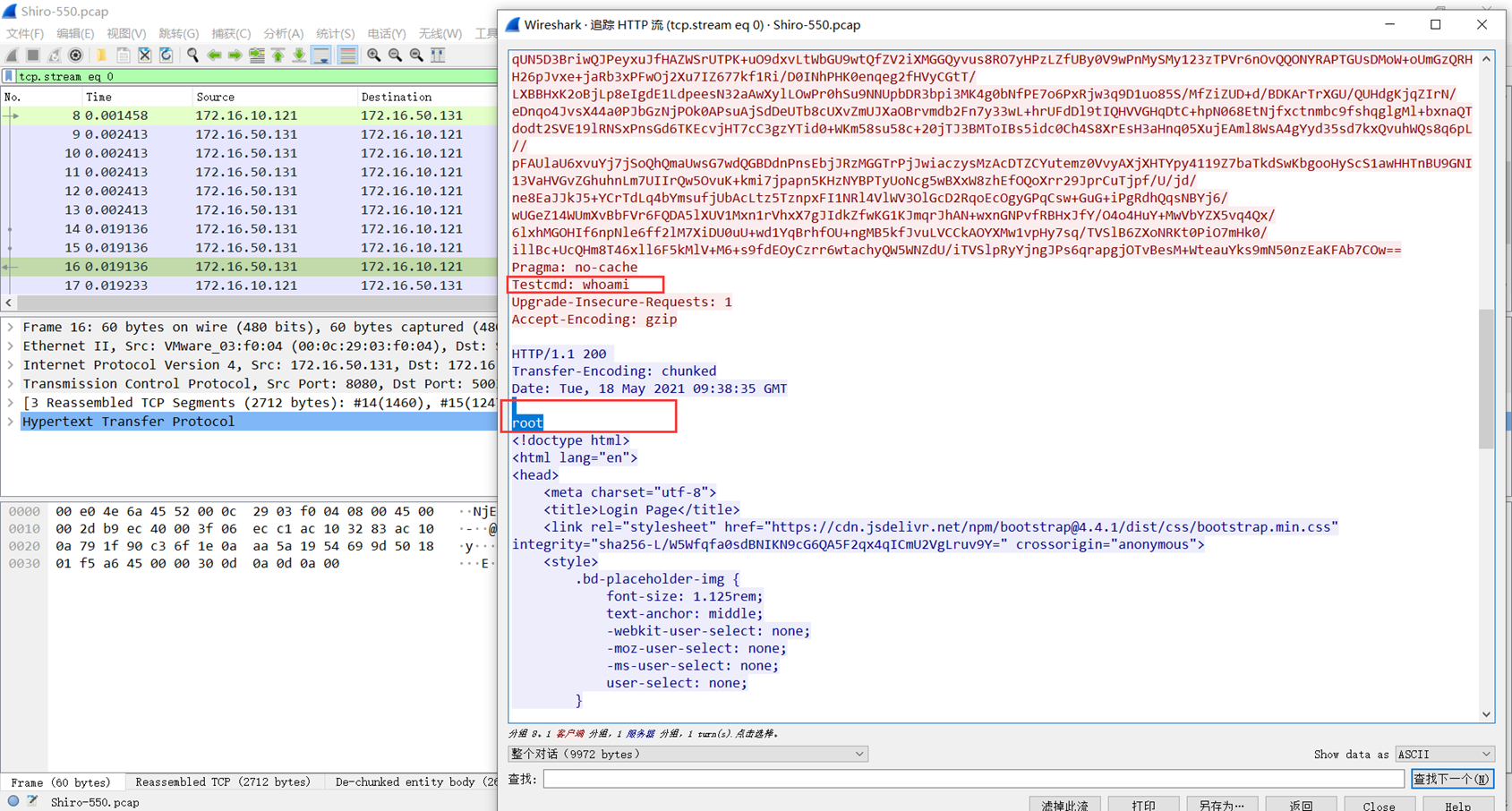Click the 另存为 button
Viewport: 1512px width, 811px height.
coord(1222,806)
